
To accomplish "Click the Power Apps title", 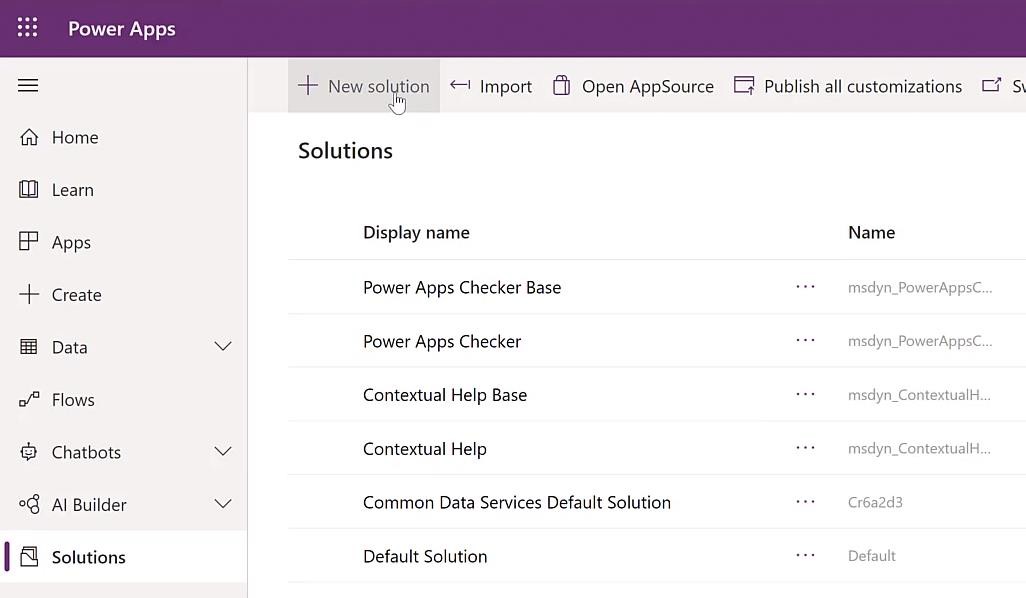I will pyautogui.click(x=122, y=29).
